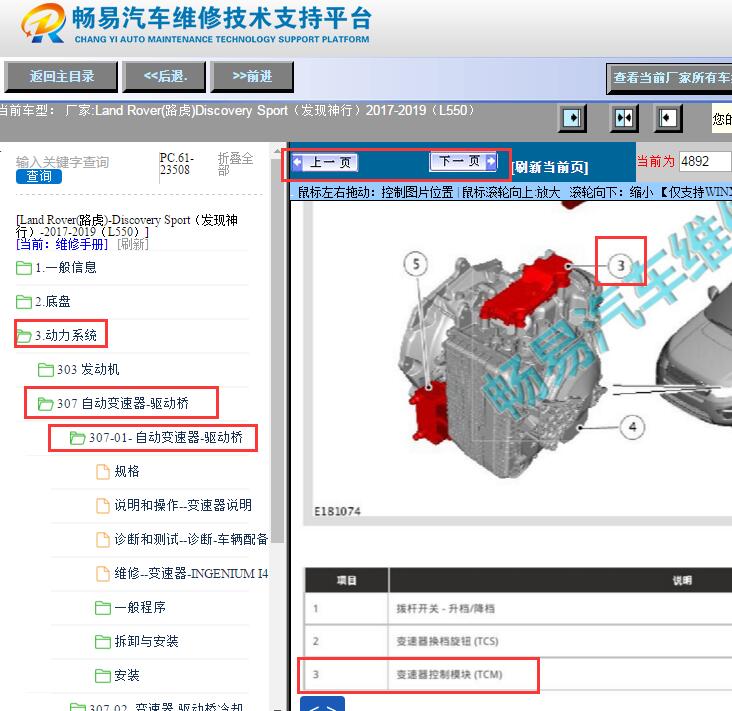Click folder icon beside 一般程序
Image resolution: width=732 pixels, height=711 pixels.
pyautogui.click(x=103, y=608)
